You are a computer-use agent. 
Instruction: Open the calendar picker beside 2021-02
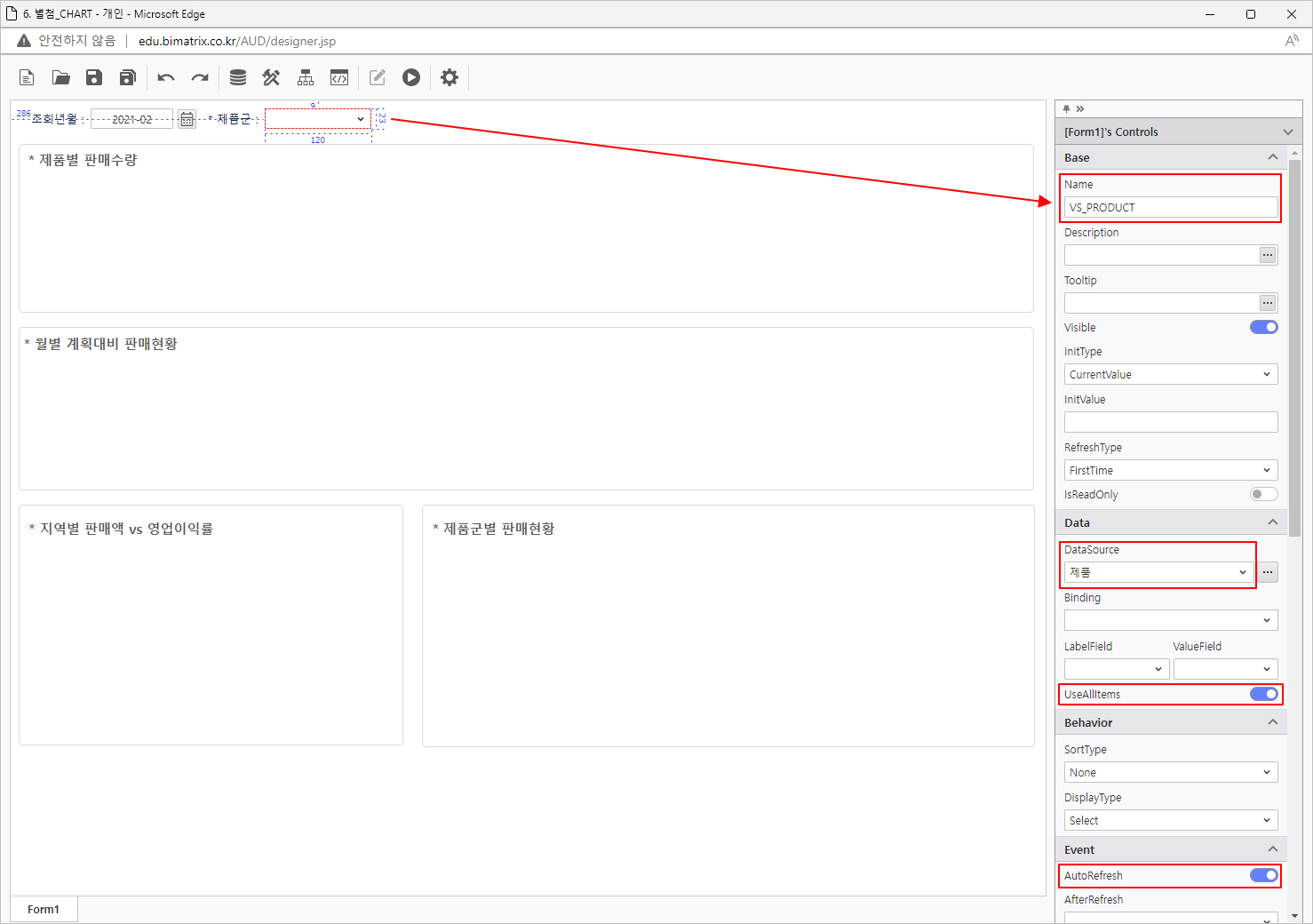point(187,119)
